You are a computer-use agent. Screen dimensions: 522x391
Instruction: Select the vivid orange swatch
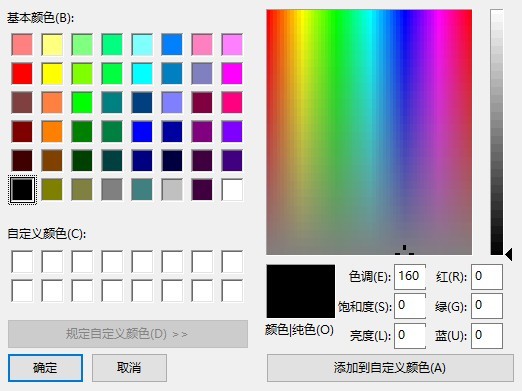pyautogui.click(x=52, y=131)
